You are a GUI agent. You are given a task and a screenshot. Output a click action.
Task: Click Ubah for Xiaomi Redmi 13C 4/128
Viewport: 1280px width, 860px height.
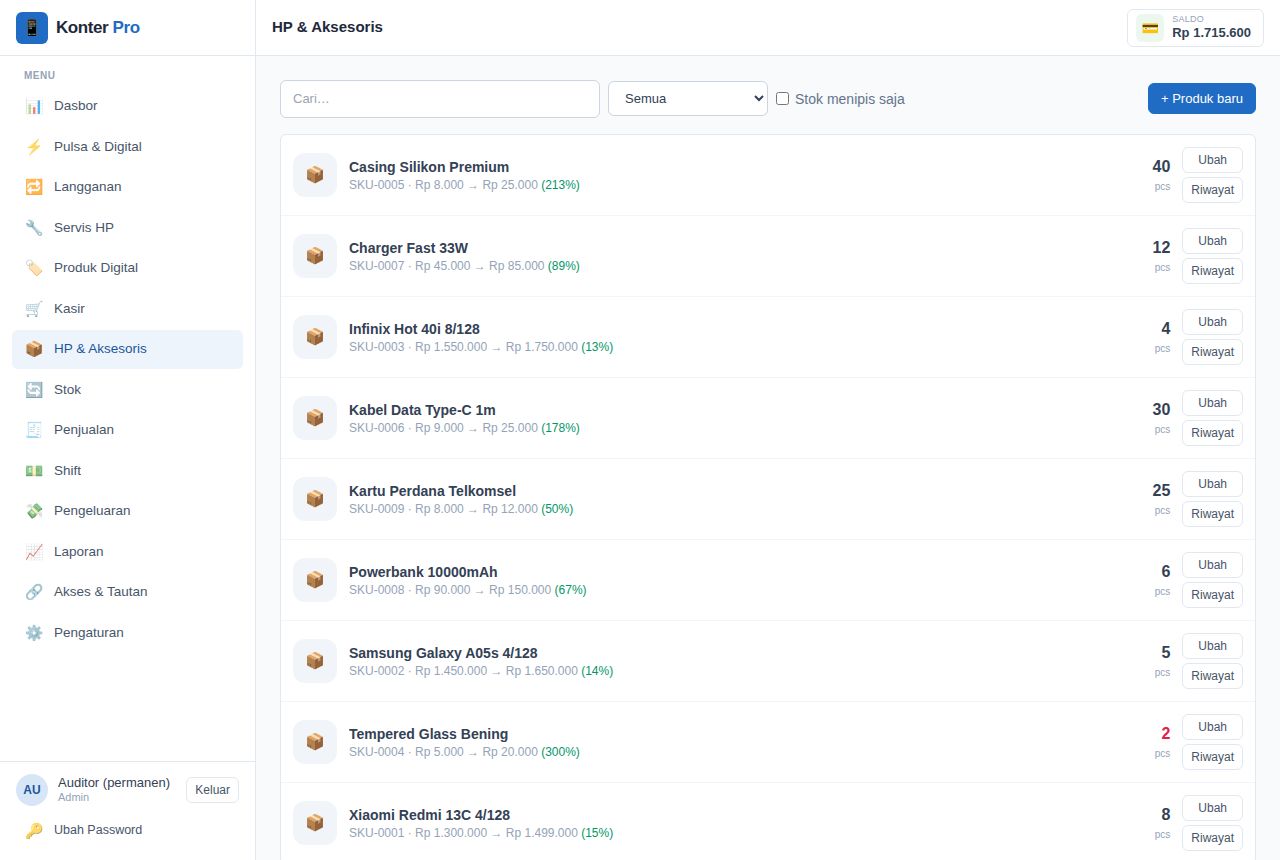1212,808
